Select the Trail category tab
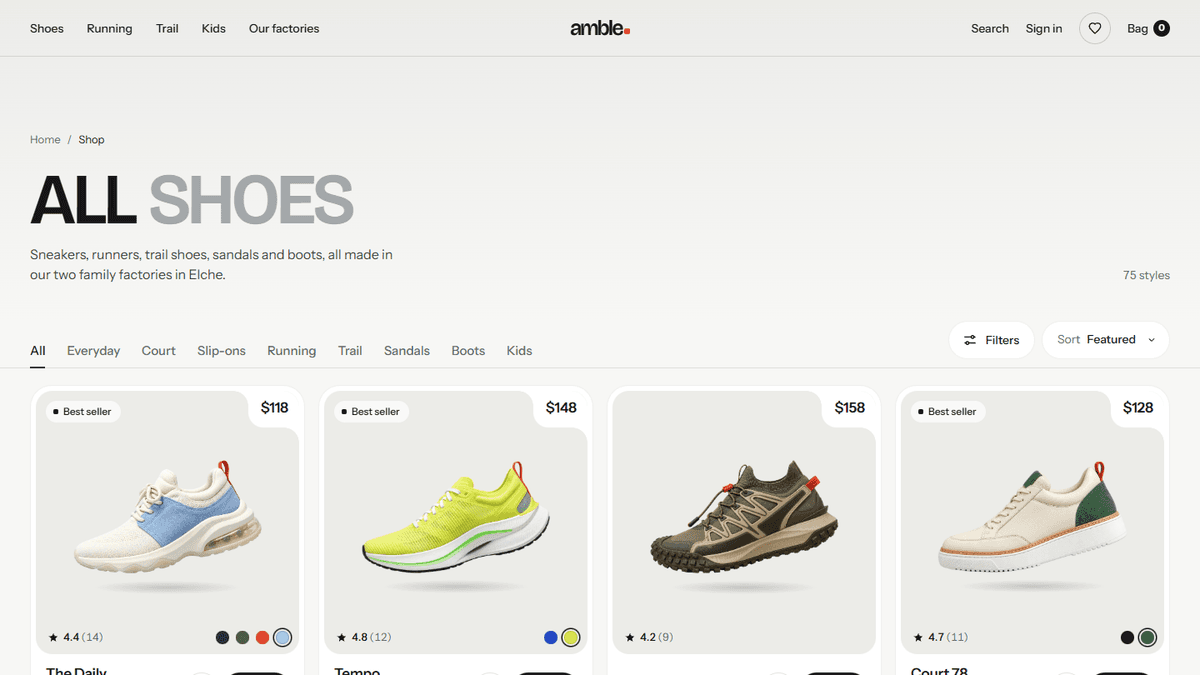The width and height of the screenshot is (1200, 675). [x=350, y=351]
